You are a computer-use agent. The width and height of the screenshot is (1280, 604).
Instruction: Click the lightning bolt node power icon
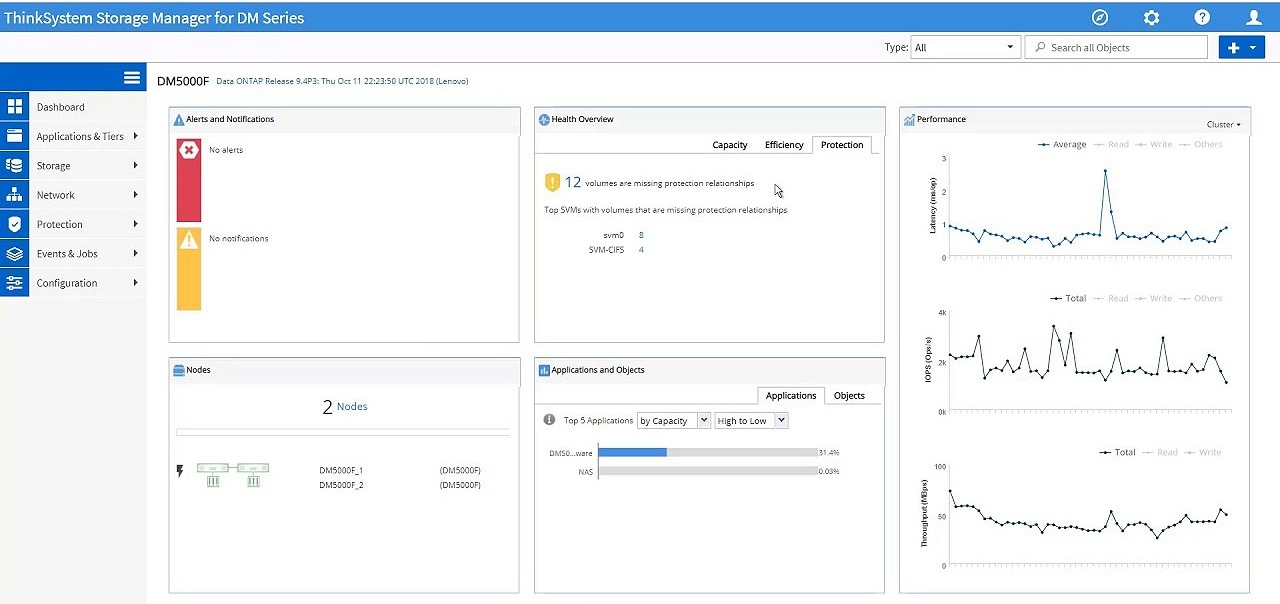(x=180, y=470)
